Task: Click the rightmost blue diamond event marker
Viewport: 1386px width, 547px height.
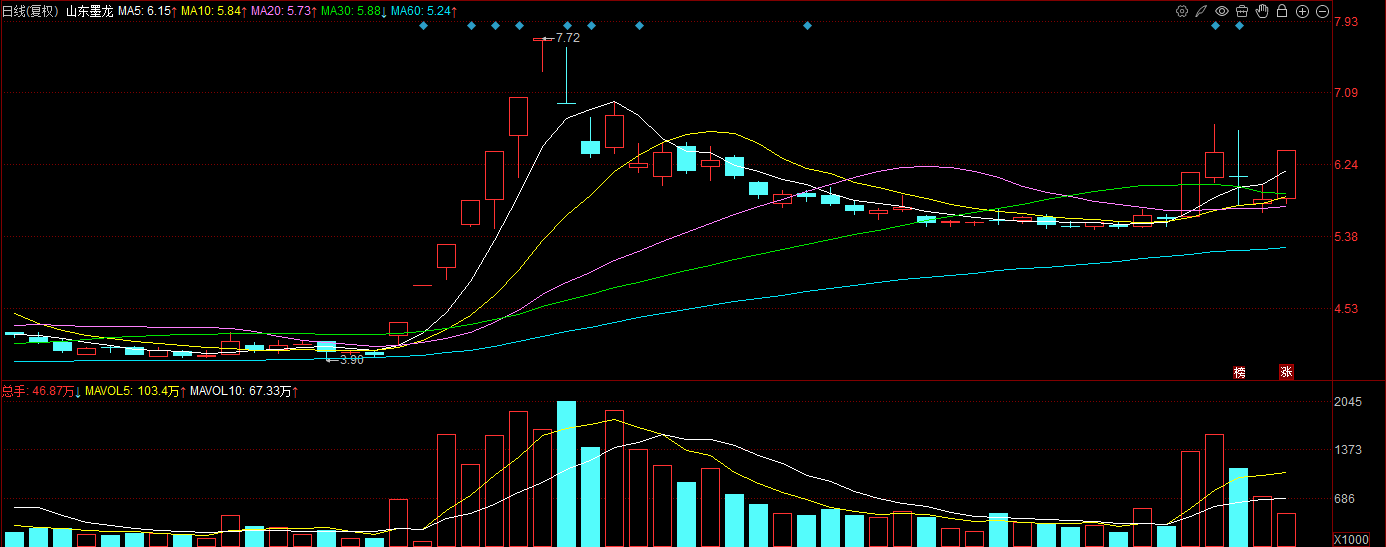Action: pyautogui.click(x=1240, y=25)
